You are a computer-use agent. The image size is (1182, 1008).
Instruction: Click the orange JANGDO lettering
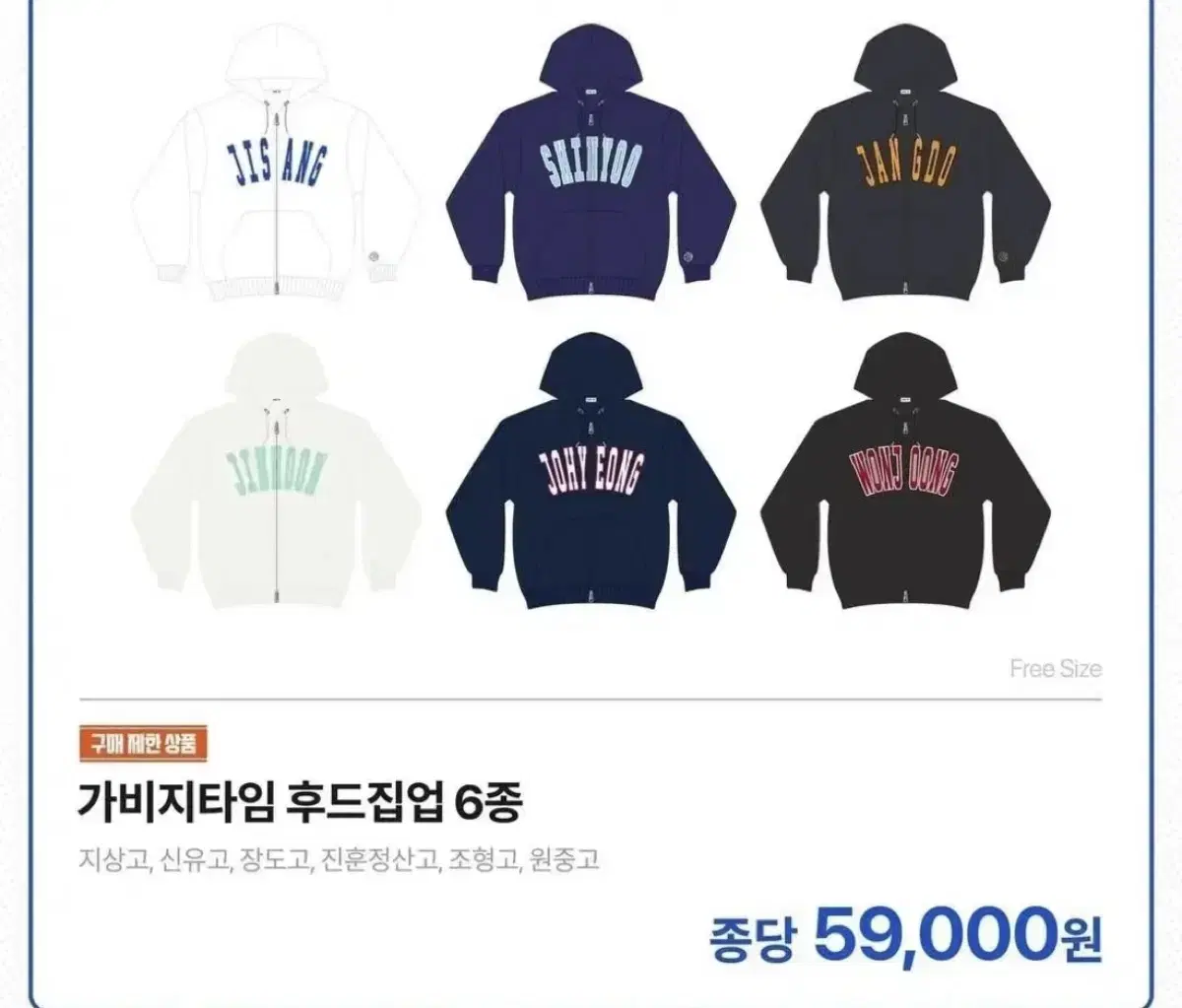(904, 161)
